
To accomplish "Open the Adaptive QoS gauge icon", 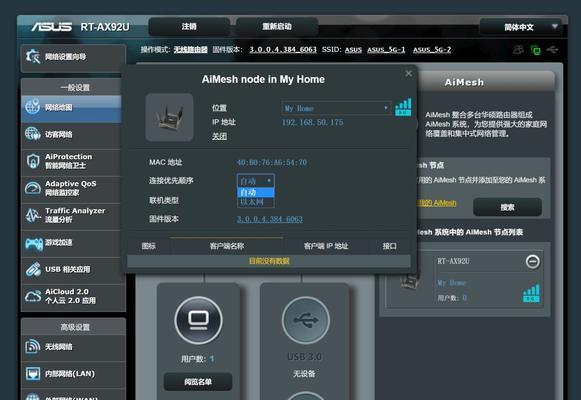I will pos(33,188).
